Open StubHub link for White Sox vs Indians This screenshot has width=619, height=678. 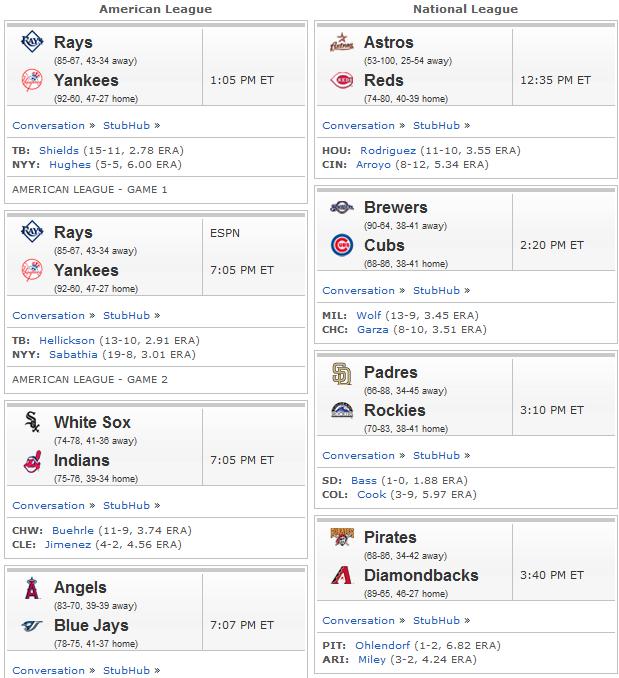click(x=126, y=505)
